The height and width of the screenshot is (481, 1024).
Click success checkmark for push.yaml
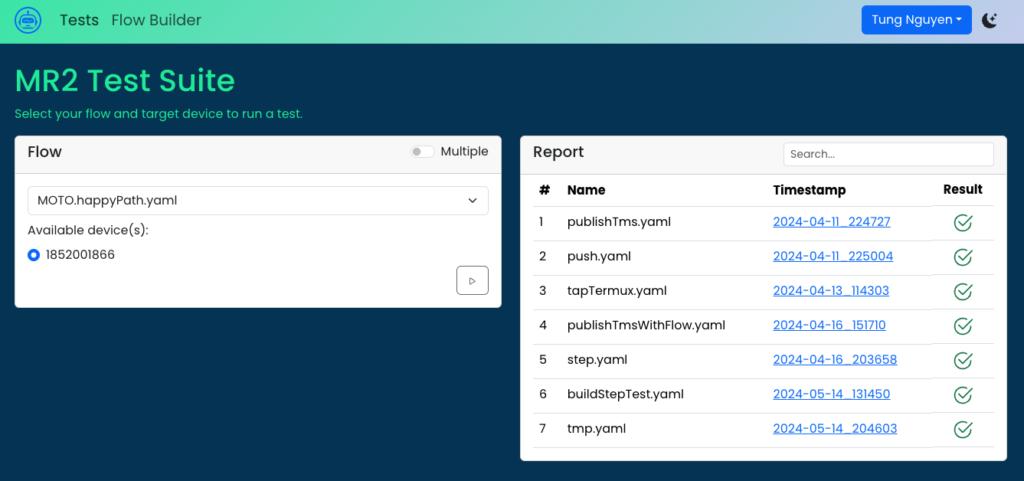tap(963, 257)
